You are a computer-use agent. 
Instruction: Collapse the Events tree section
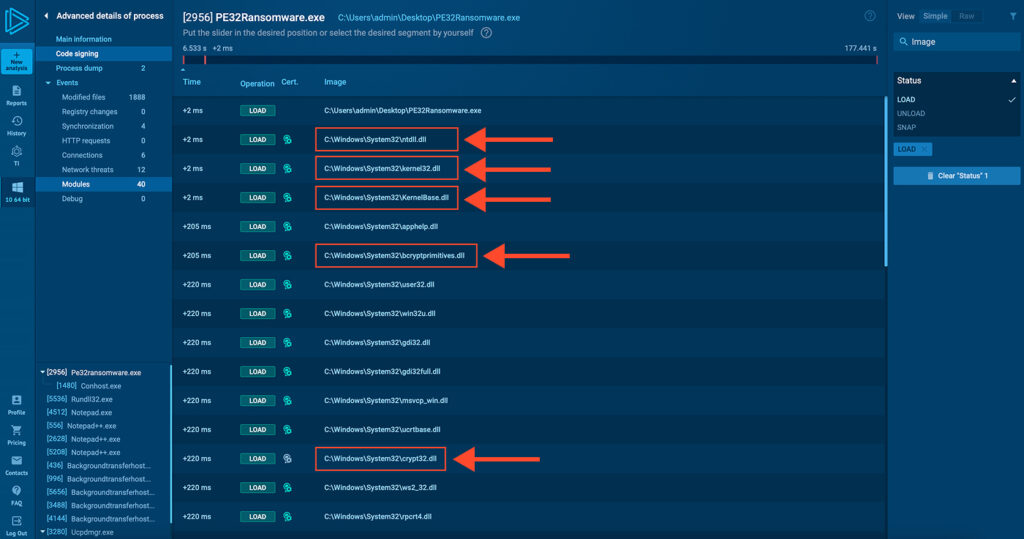click(47, 83)
